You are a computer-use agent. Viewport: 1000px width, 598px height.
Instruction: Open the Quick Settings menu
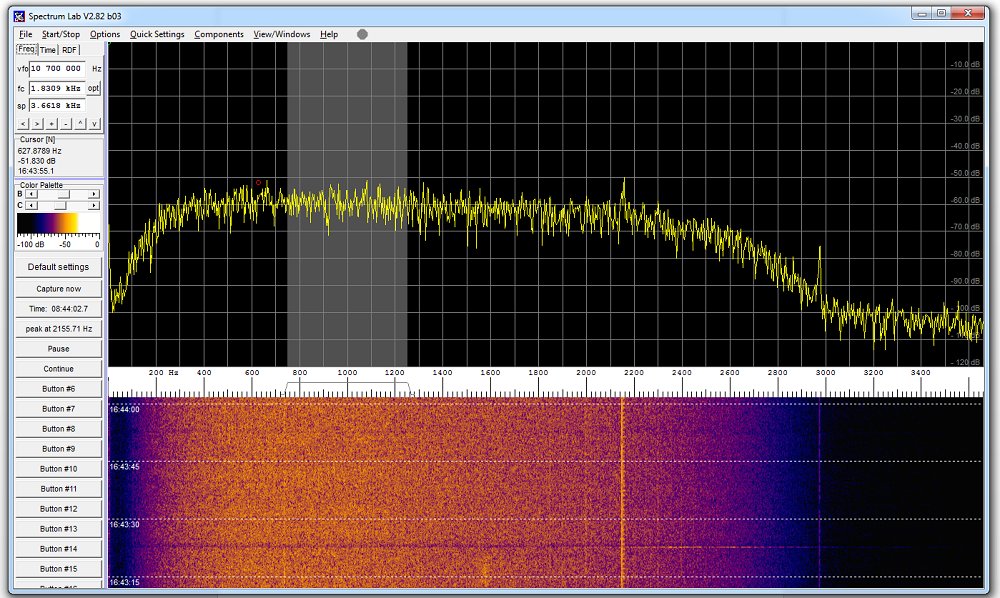(157, 34)
